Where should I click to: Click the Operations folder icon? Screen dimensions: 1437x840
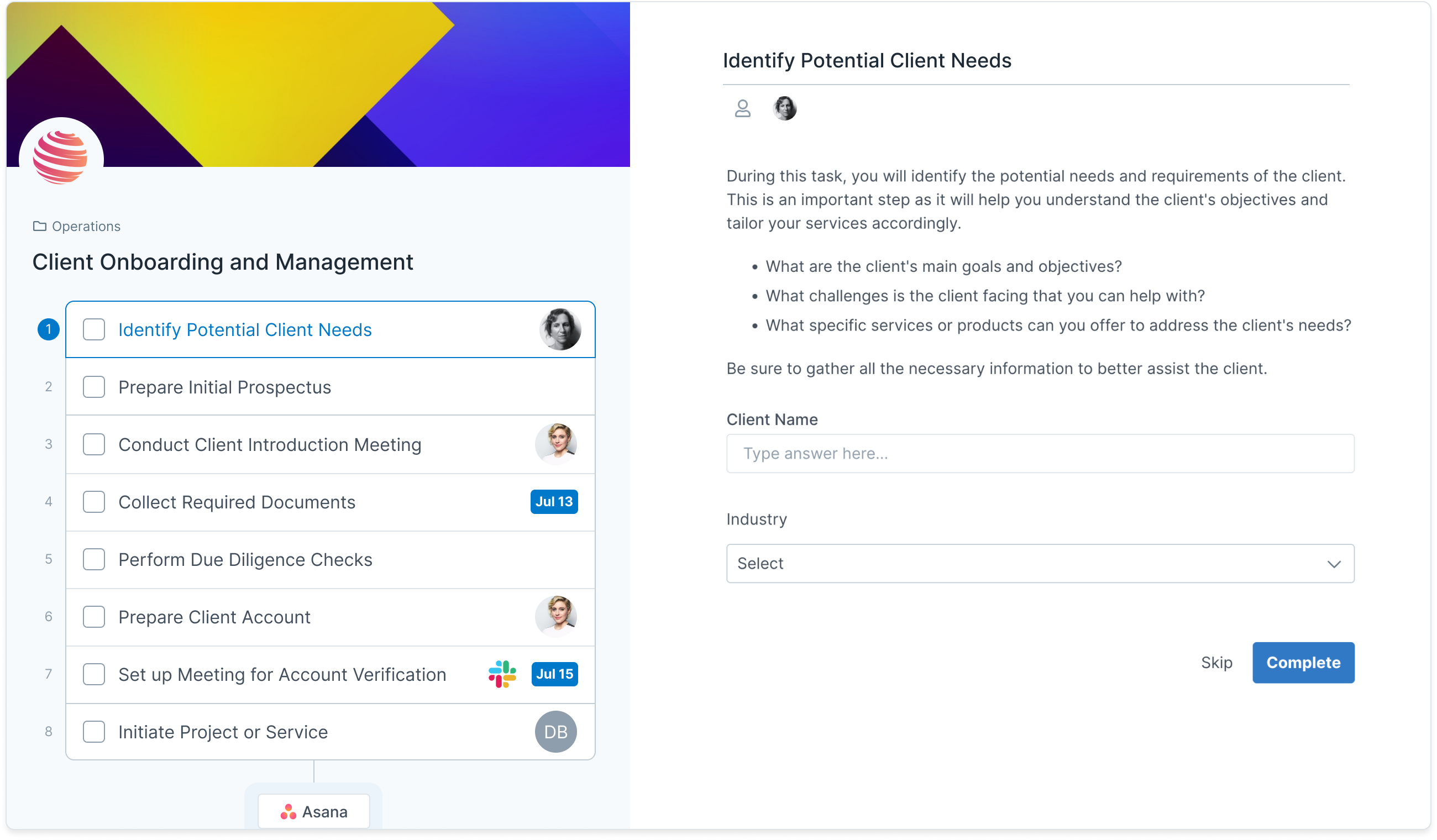pyautogui.click(x=39, y=227)
